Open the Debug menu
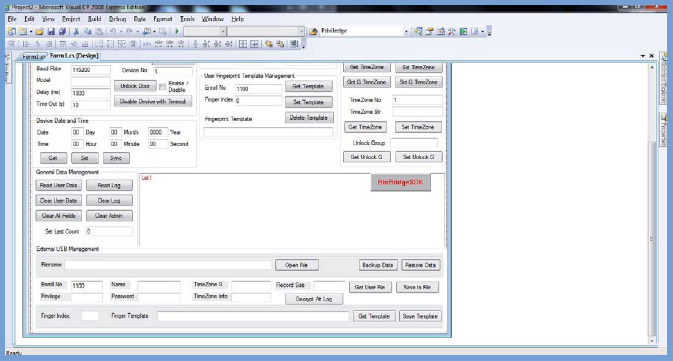This screenshot has width=673, height=361. click(117, 19)
